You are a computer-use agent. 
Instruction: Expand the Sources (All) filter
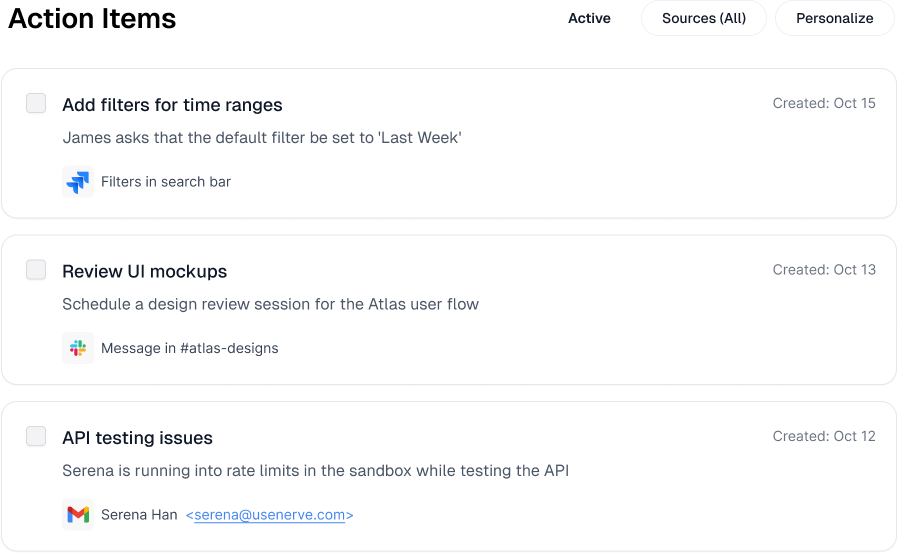(x=703, y=18)
